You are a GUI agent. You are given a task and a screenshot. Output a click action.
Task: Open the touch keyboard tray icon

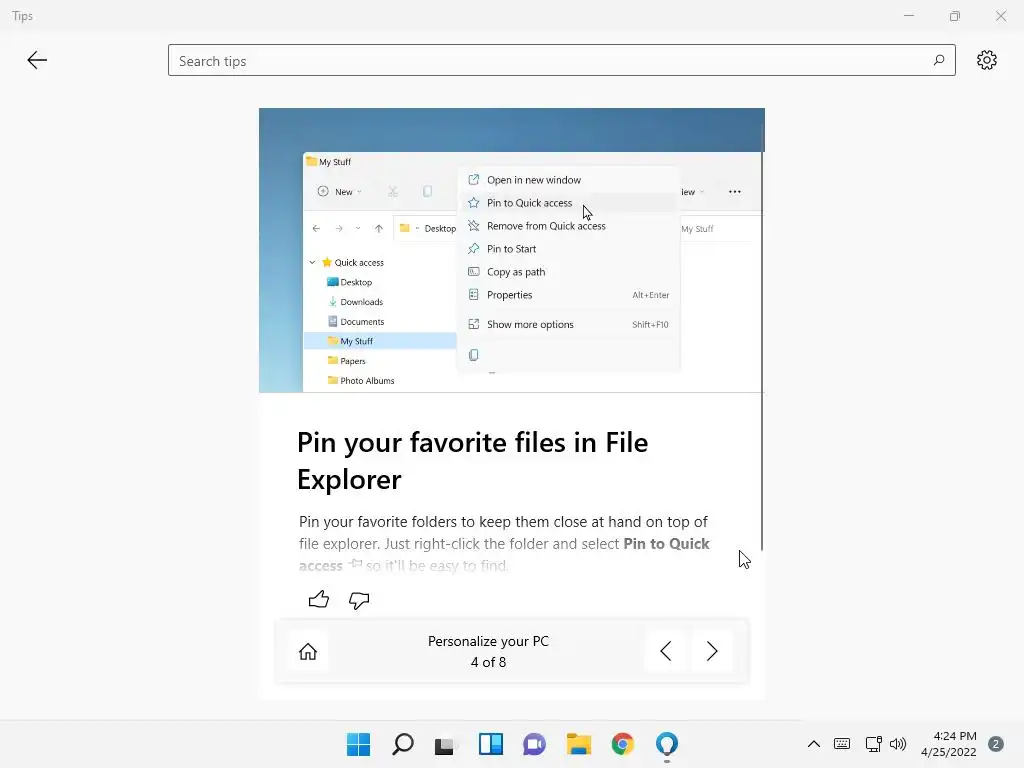842,744
